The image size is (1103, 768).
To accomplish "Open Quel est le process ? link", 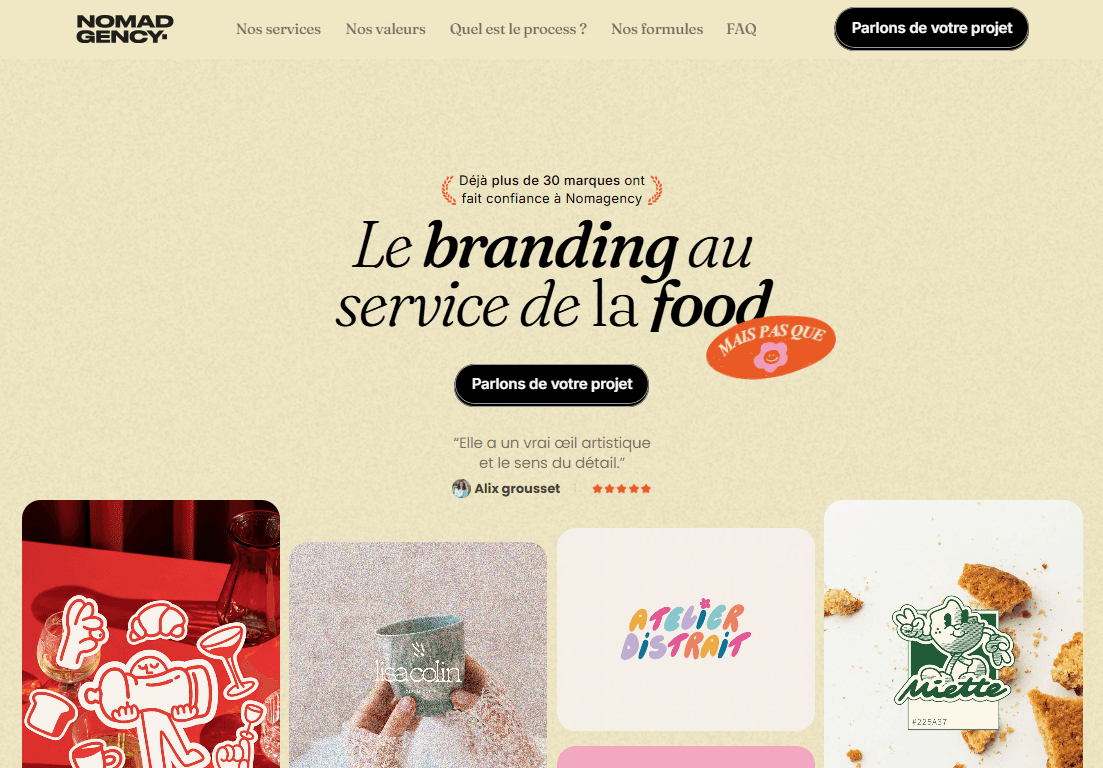I will point(518,29).
